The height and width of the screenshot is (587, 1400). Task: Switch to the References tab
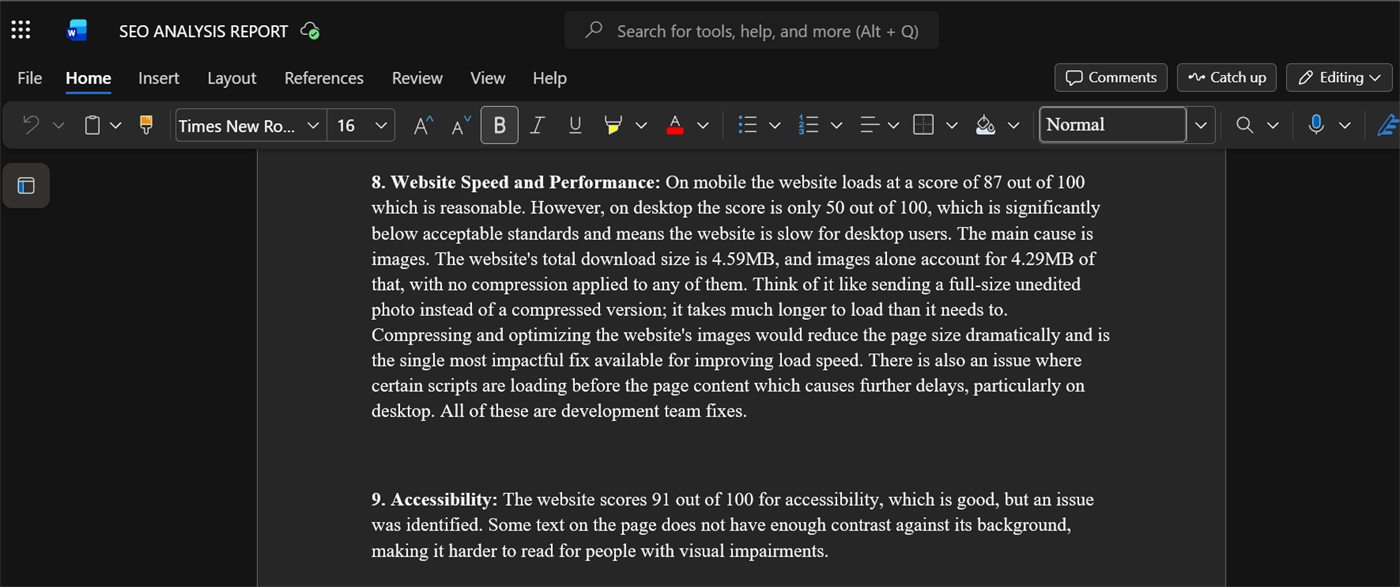324,78
